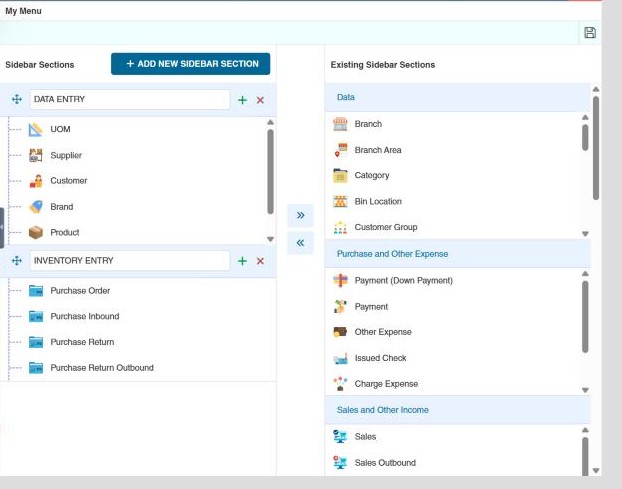The height and width of the screenshot is (489, 622).
Task: Click the Branch Area icon
Action: tap(340, 150)
